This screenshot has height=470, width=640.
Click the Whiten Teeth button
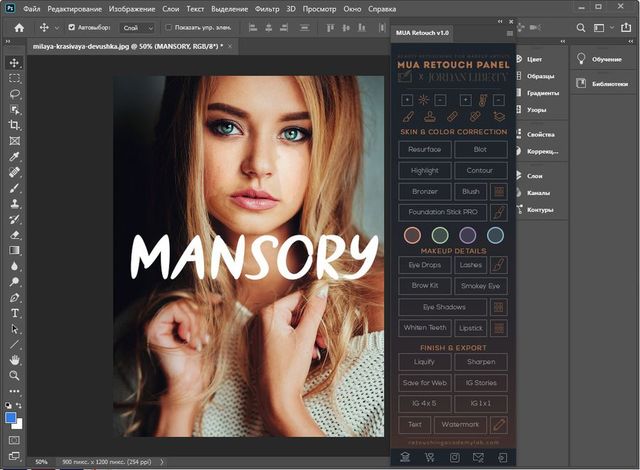pyautogui.click(x=425, y=328)
